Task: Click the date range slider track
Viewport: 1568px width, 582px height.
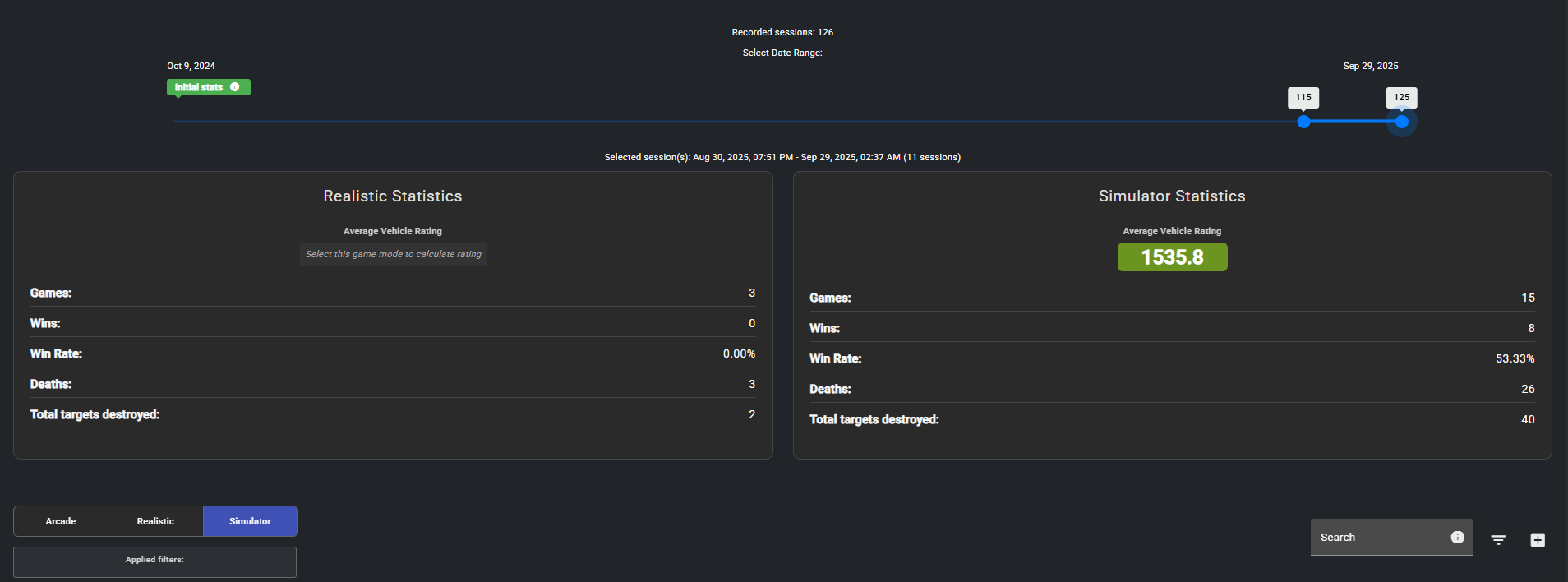Action: click(740, 122)
